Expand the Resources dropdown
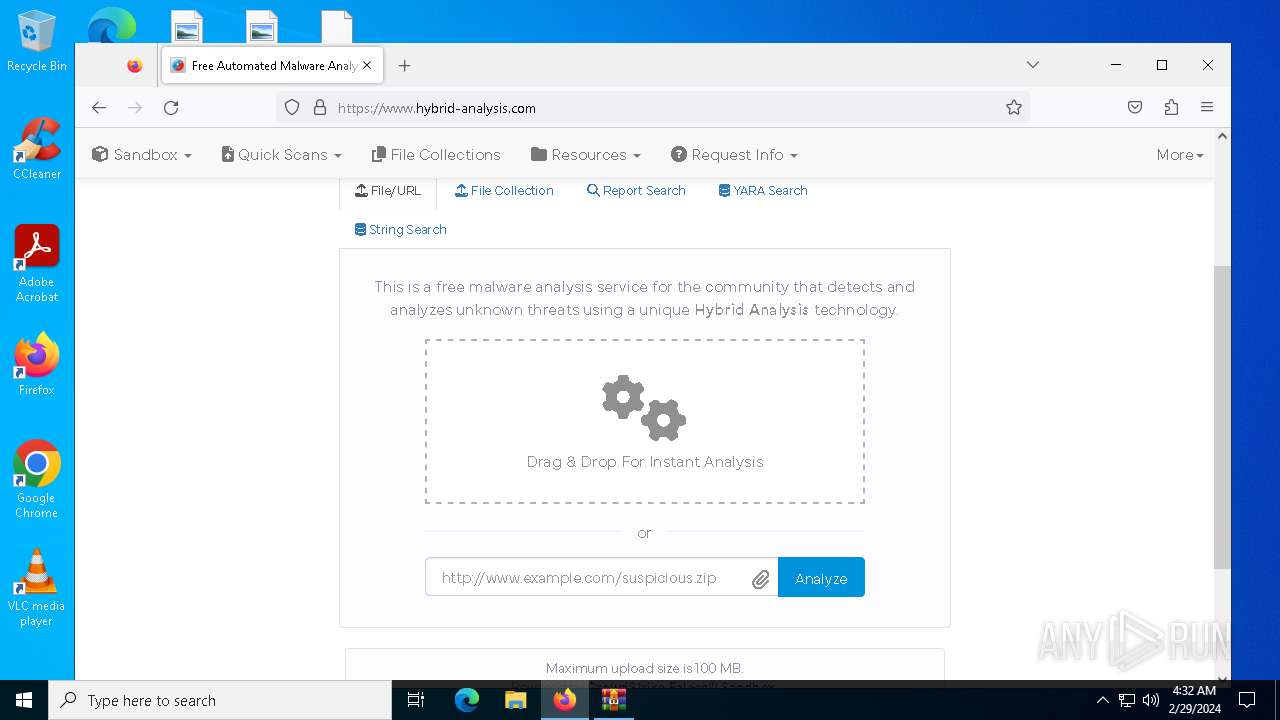 click(x=586, y=155)
